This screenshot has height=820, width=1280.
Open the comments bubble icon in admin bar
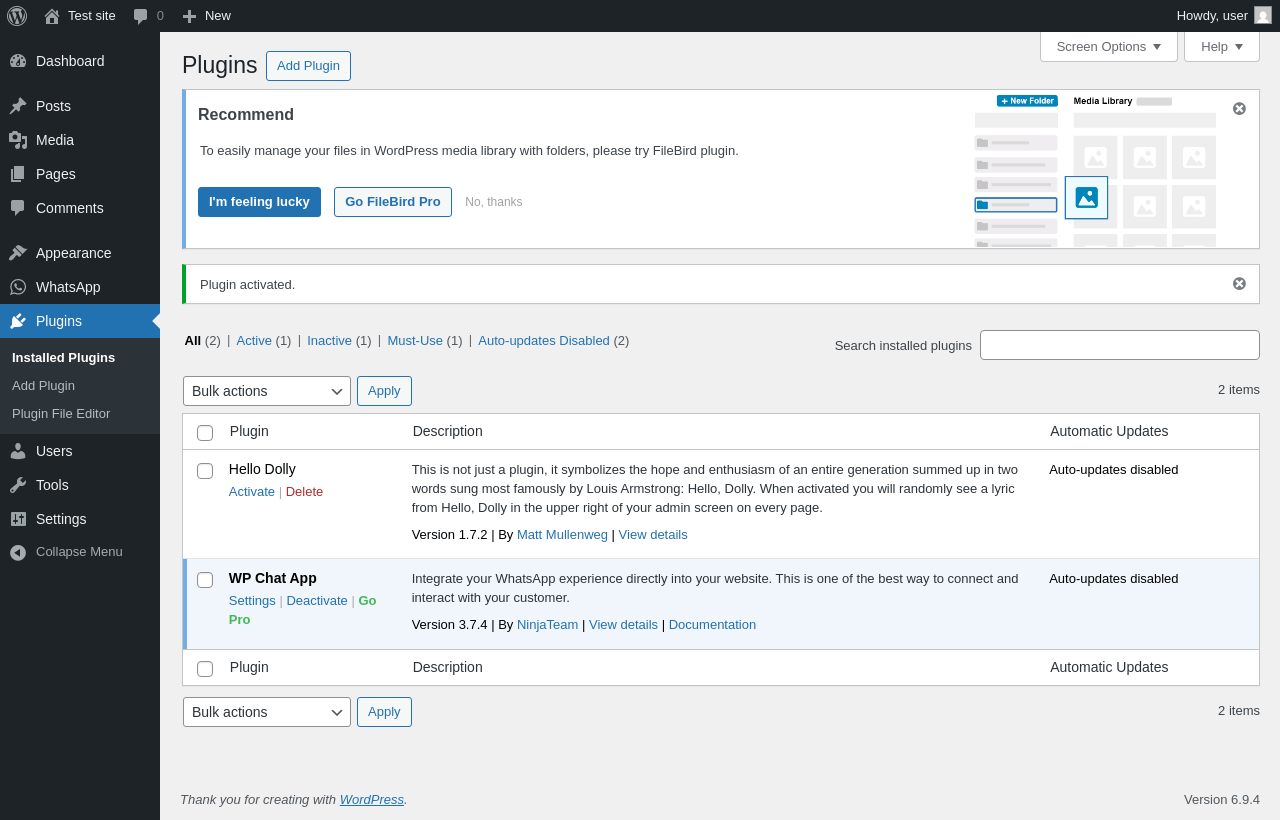click(x=141, y=16)
